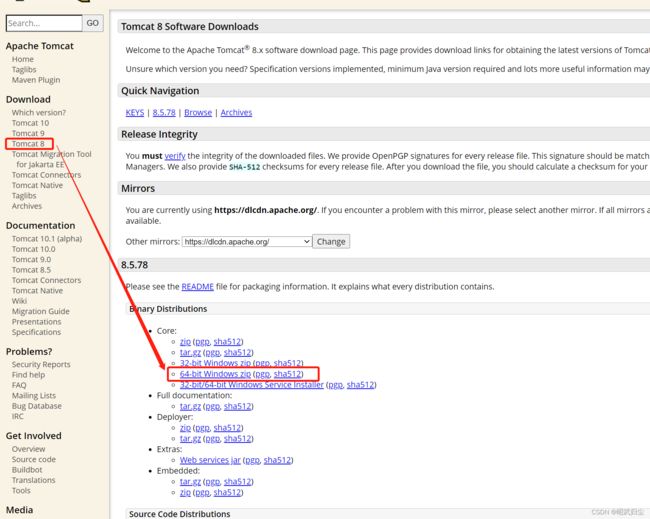
Task: Download 64-bit Windows zip
Action: tap(215, 374)
